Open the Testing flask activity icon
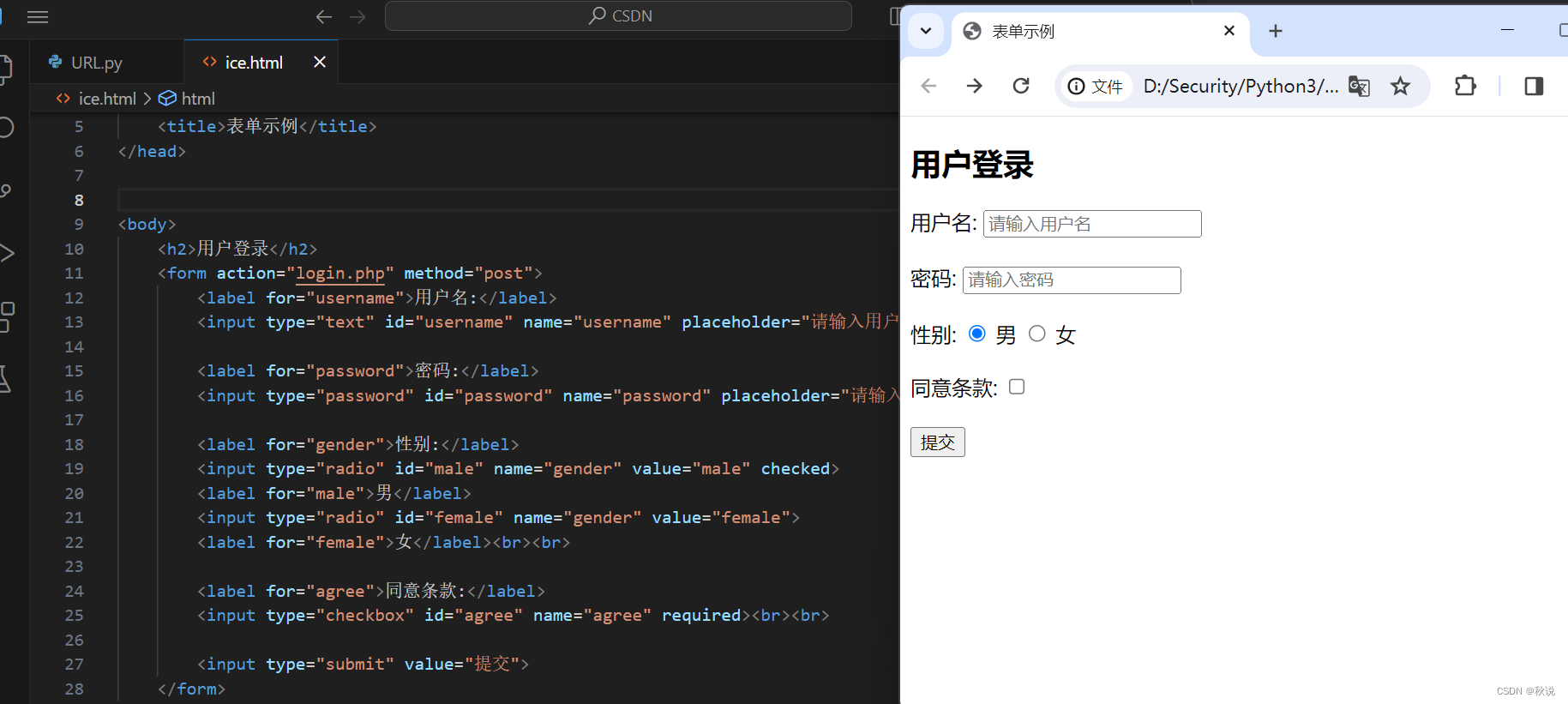1568x704 pixels. click(x=5, y=379)
